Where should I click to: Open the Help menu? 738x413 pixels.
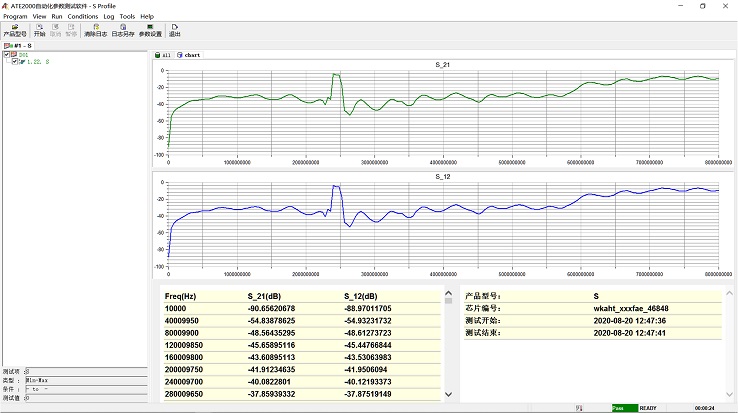(147, 16)
